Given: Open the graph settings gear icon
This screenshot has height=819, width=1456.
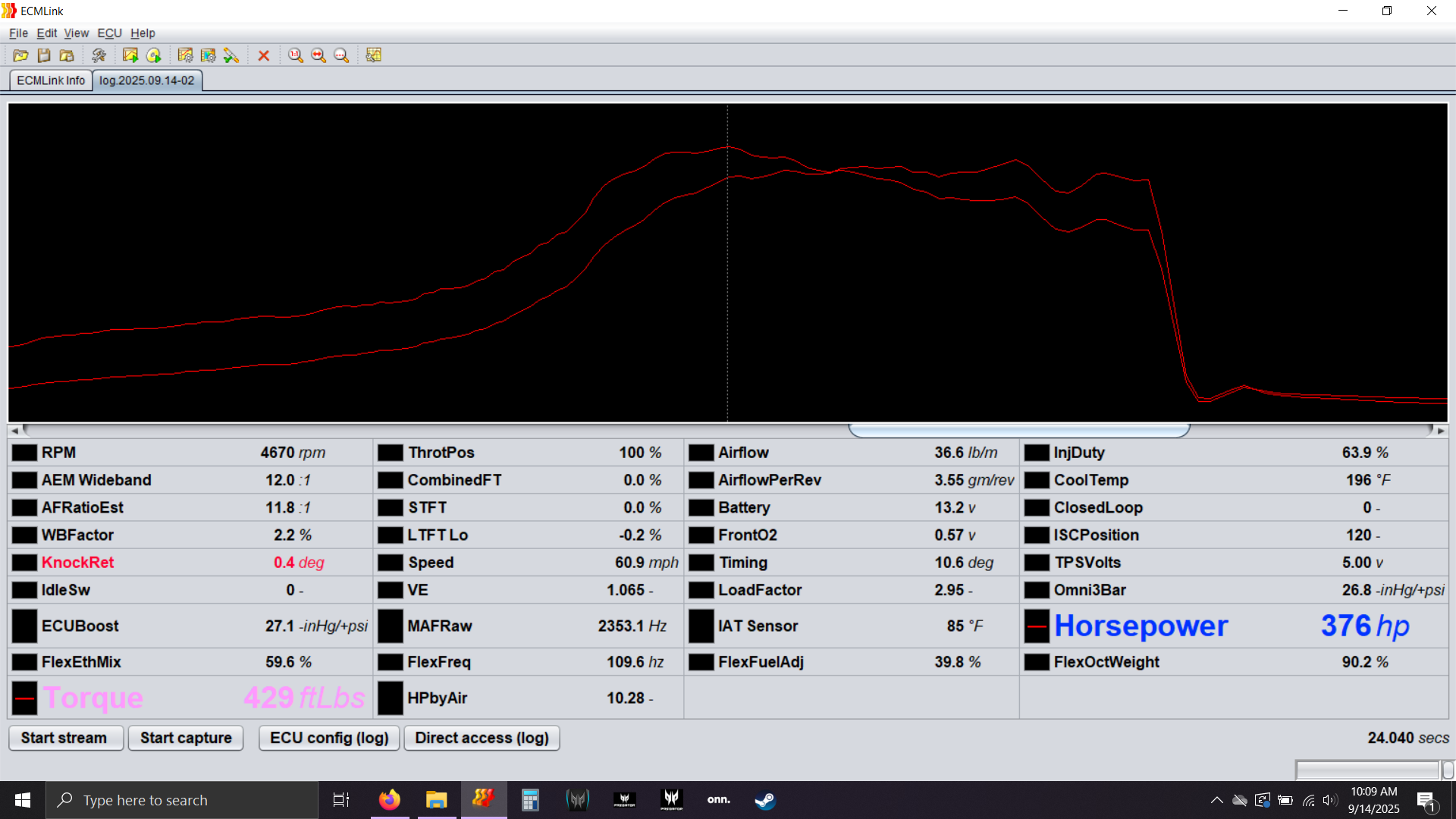Looking at the screenshot, I should pos(185,55).
